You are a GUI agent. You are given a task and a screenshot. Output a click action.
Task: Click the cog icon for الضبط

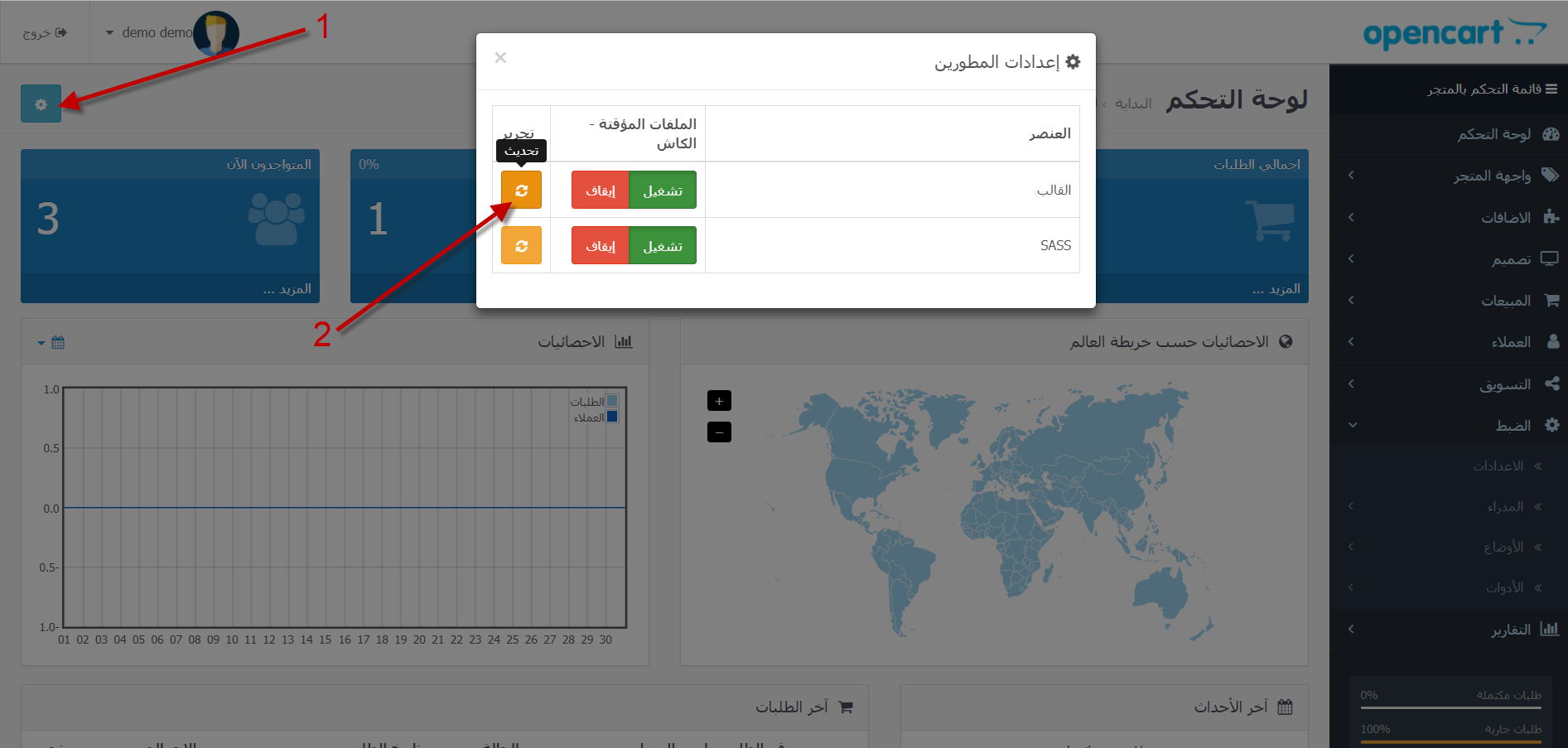[1552, 425]
